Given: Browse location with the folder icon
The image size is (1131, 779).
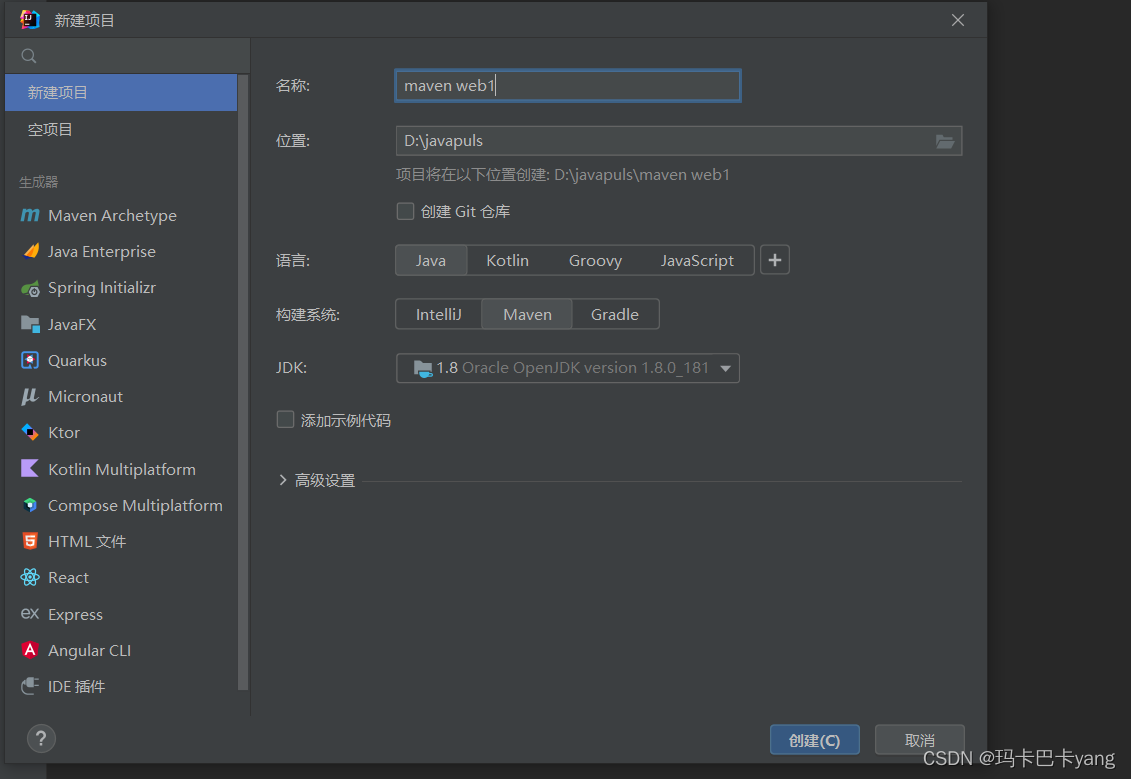Looking at the screenshot, I should pos(945,141).
